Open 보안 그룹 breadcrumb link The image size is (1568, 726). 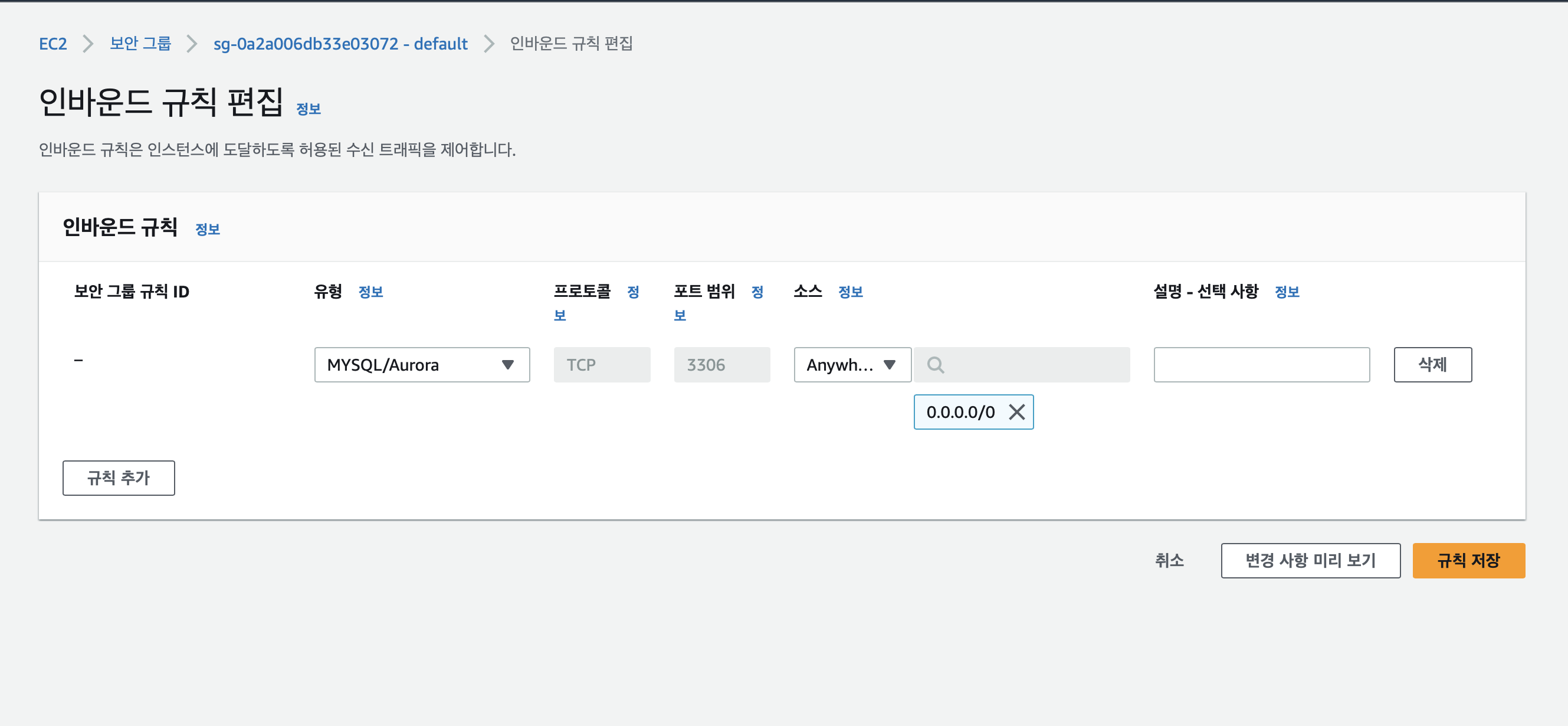(x=140, y=44)
